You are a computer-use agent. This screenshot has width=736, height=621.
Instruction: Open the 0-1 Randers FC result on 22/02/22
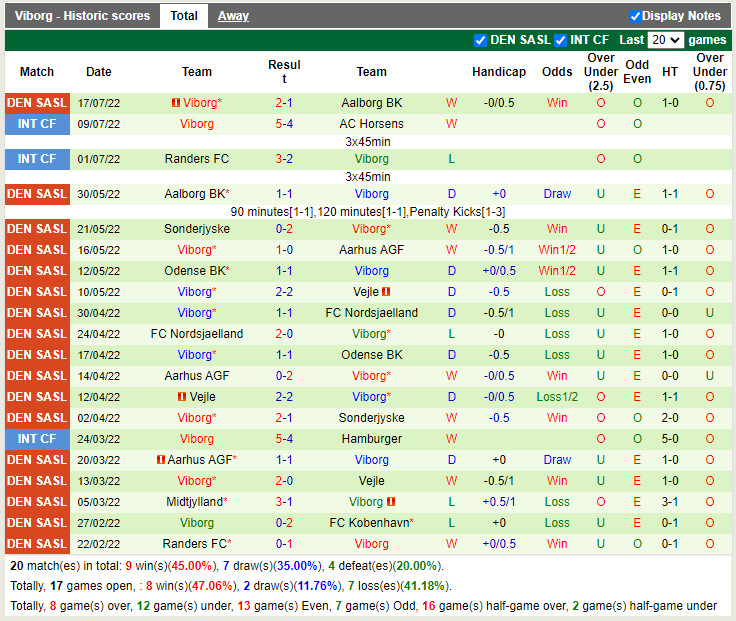coord(284,544)
